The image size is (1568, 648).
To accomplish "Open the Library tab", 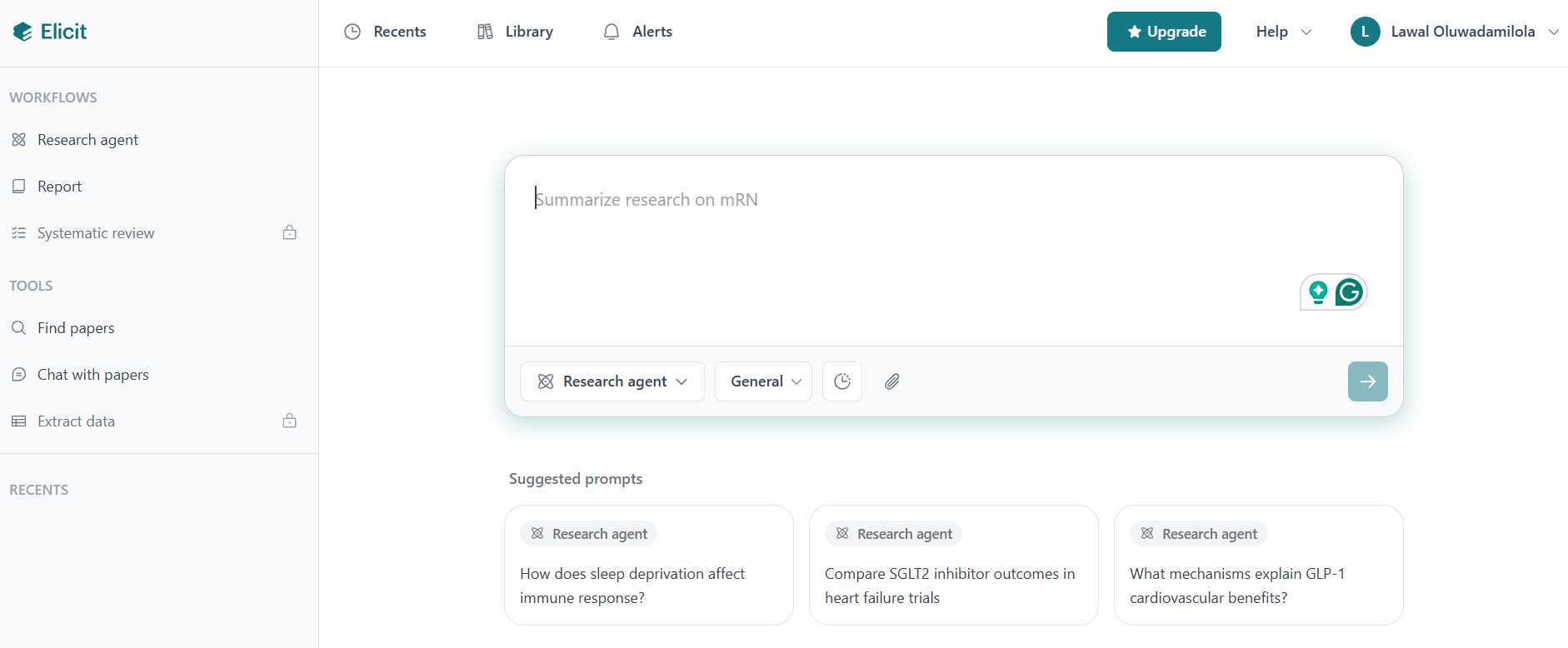I will click(515, 32).
